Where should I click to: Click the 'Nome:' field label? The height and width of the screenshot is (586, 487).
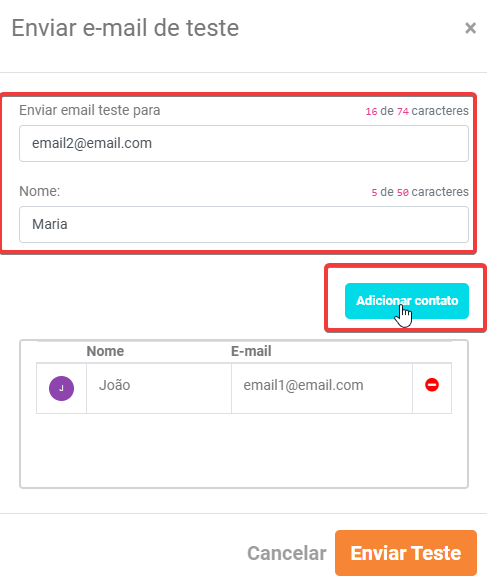click(x=40, y=191)
